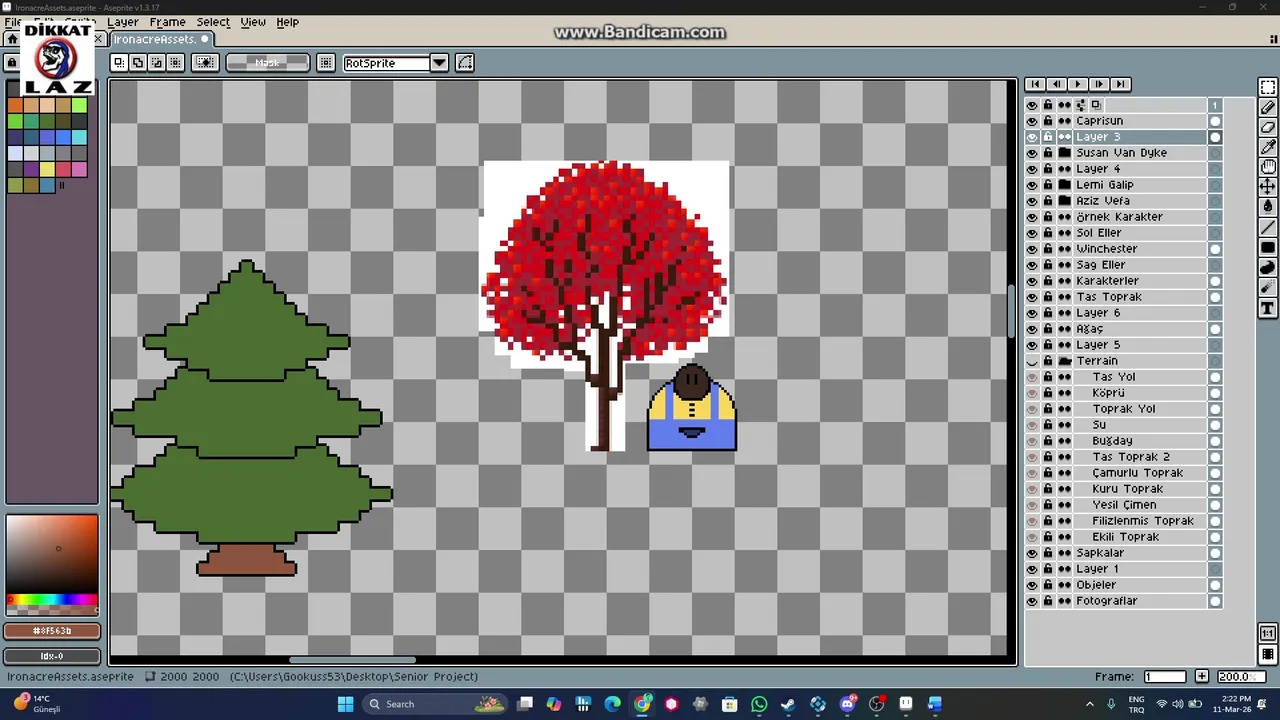Click the #8f563b foreground color button
The width and height of the screenshot is (1280, 720).
tap(52, 631)
